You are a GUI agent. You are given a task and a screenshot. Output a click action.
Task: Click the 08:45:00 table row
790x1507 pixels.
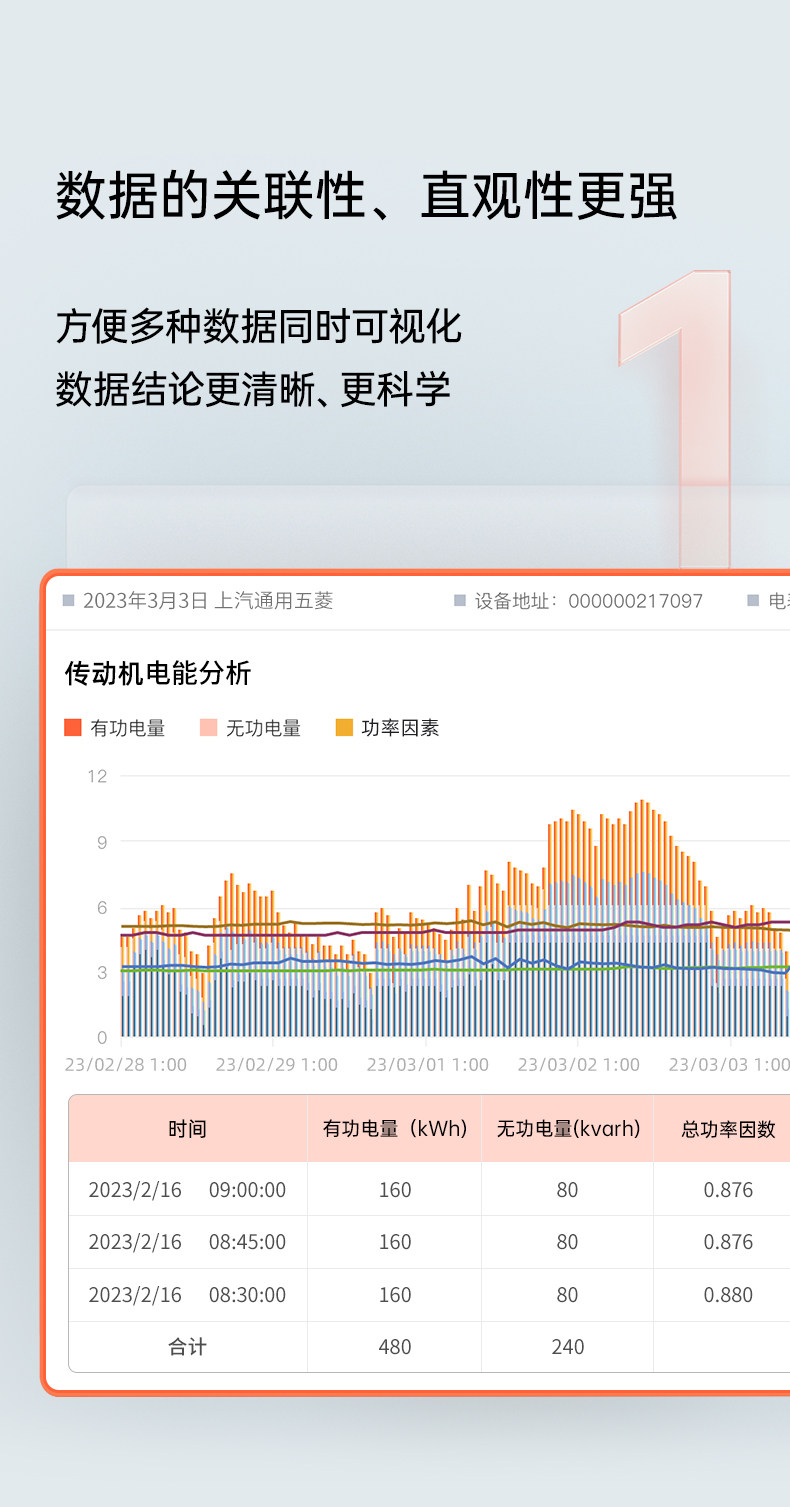(429, 1242)
